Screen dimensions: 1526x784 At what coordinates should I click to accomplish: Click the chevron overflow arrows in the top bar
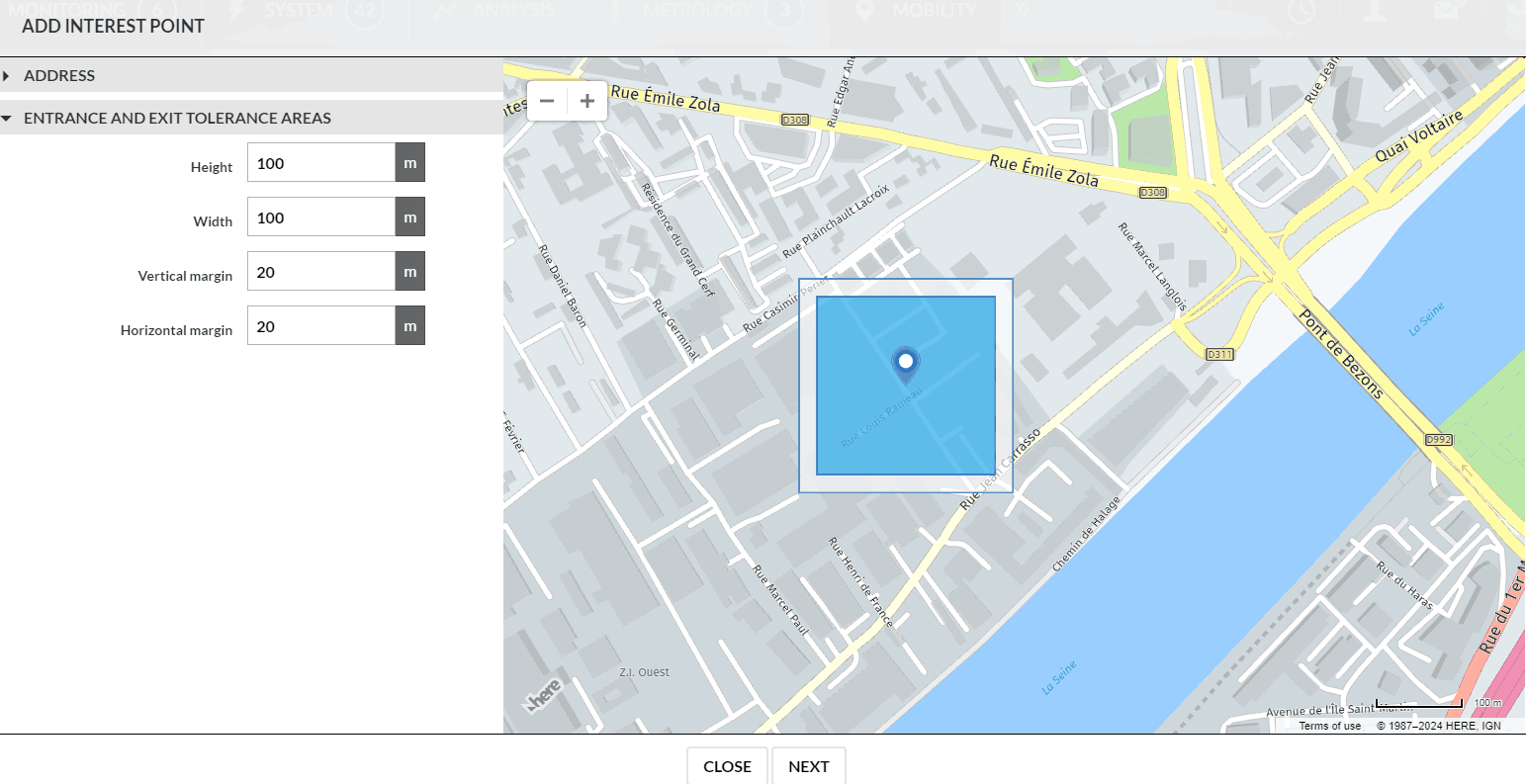point(1022,11)
